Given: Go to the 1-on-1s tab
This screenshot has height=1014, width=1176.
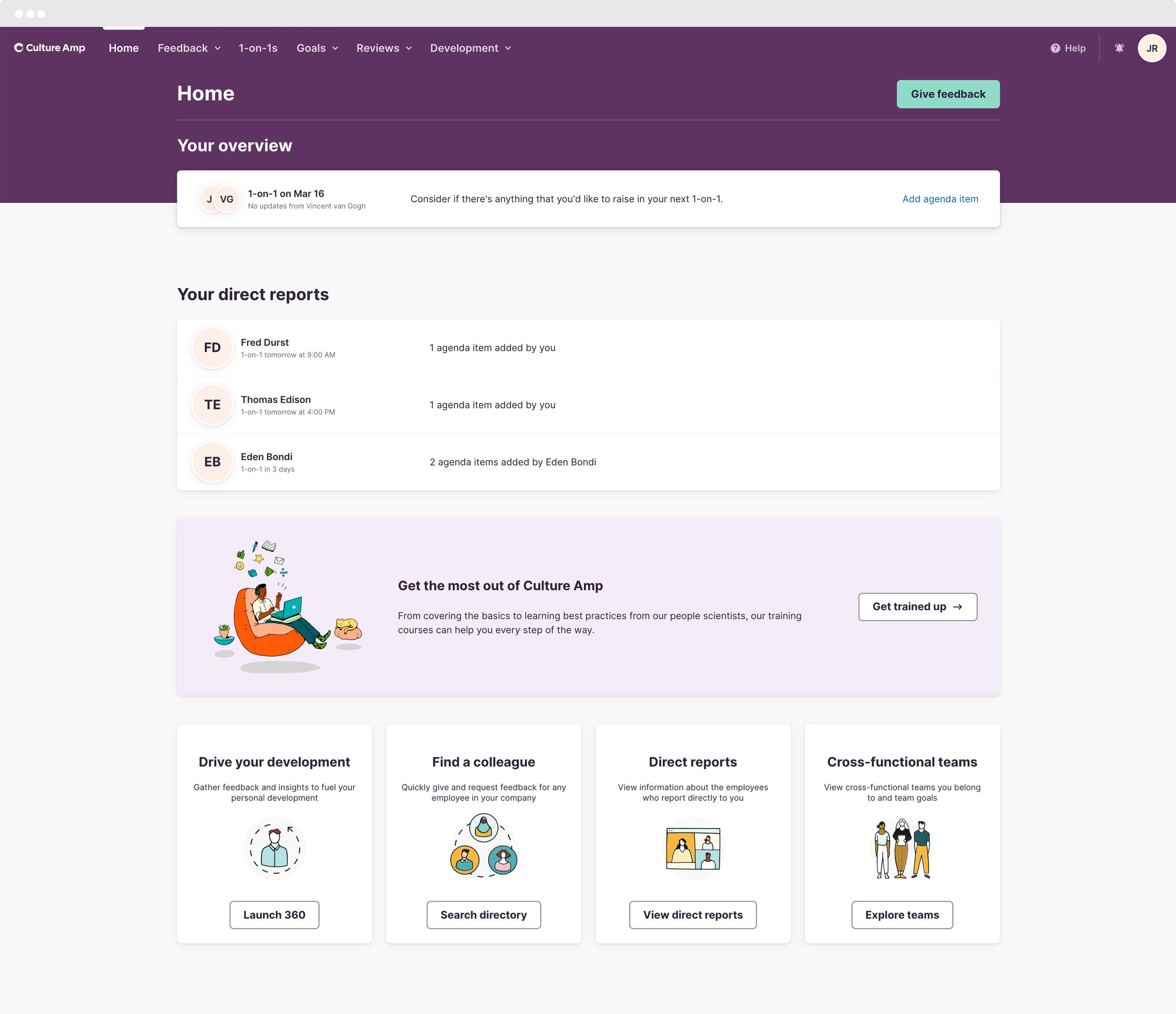Looking at the screenshot, I should [x=258, y=48].
